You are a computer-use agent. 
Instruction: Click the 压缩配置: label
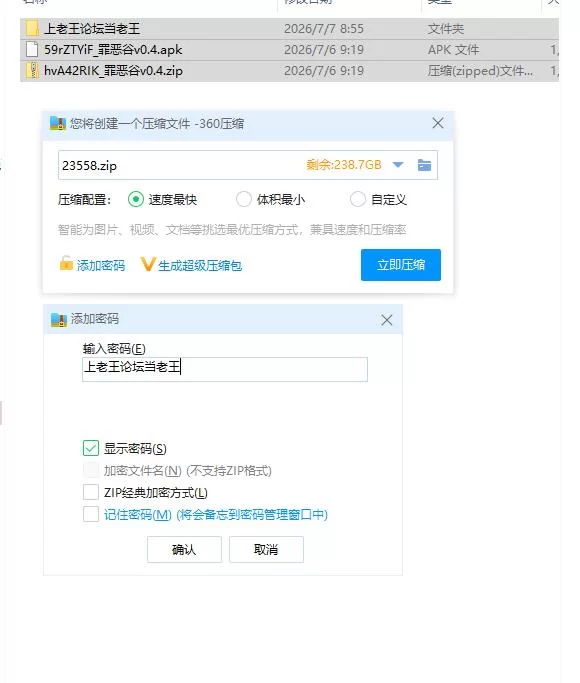pos(84,200)
